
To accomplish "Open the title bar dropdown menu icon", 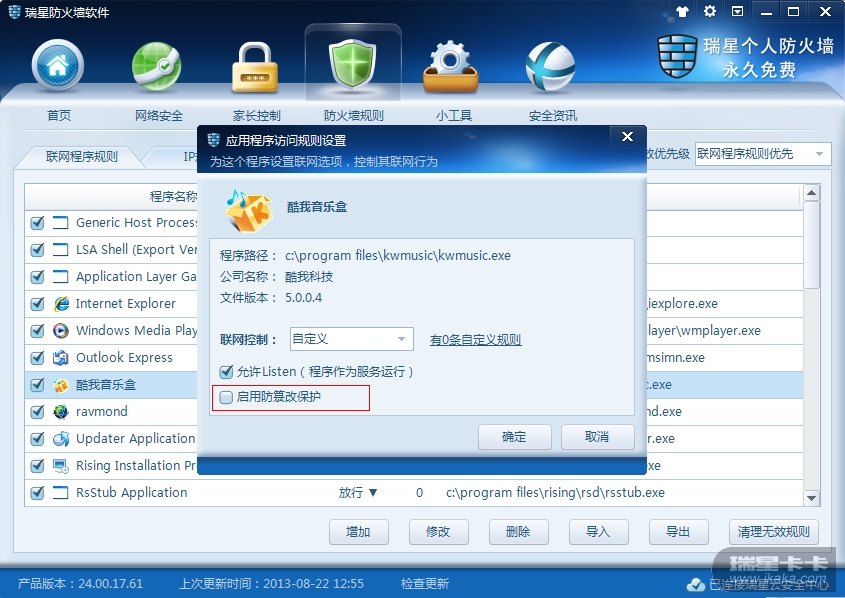I will point(737,11).
